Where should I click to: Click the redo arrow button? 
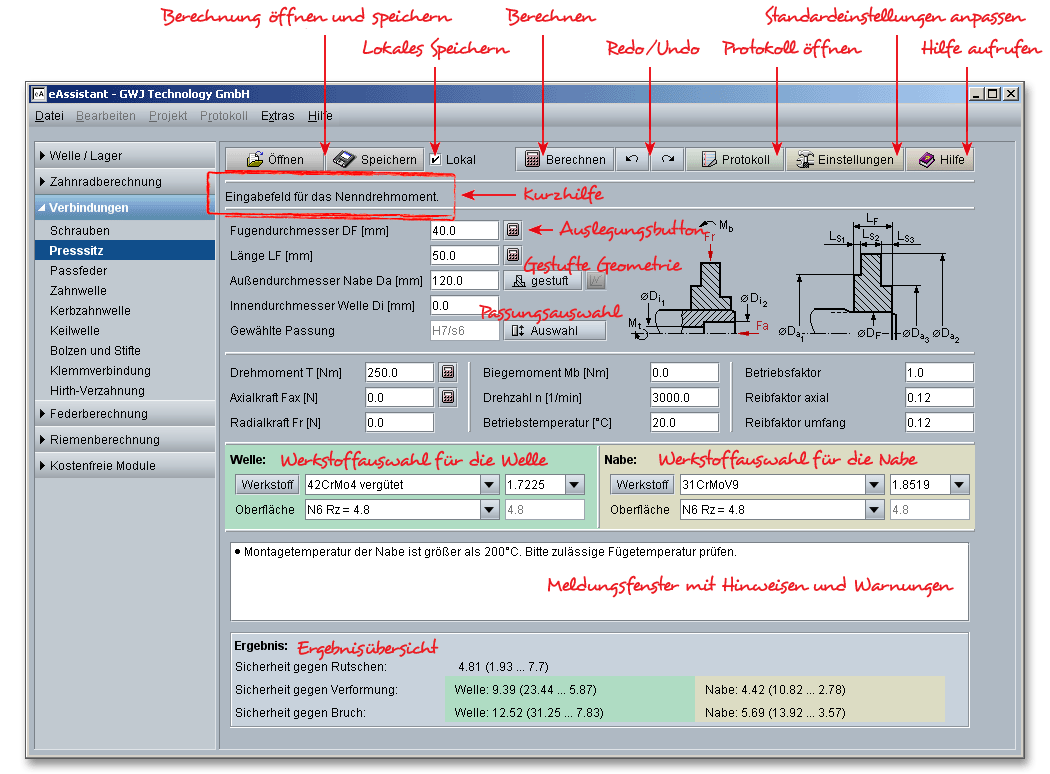(x=667, y=159)
